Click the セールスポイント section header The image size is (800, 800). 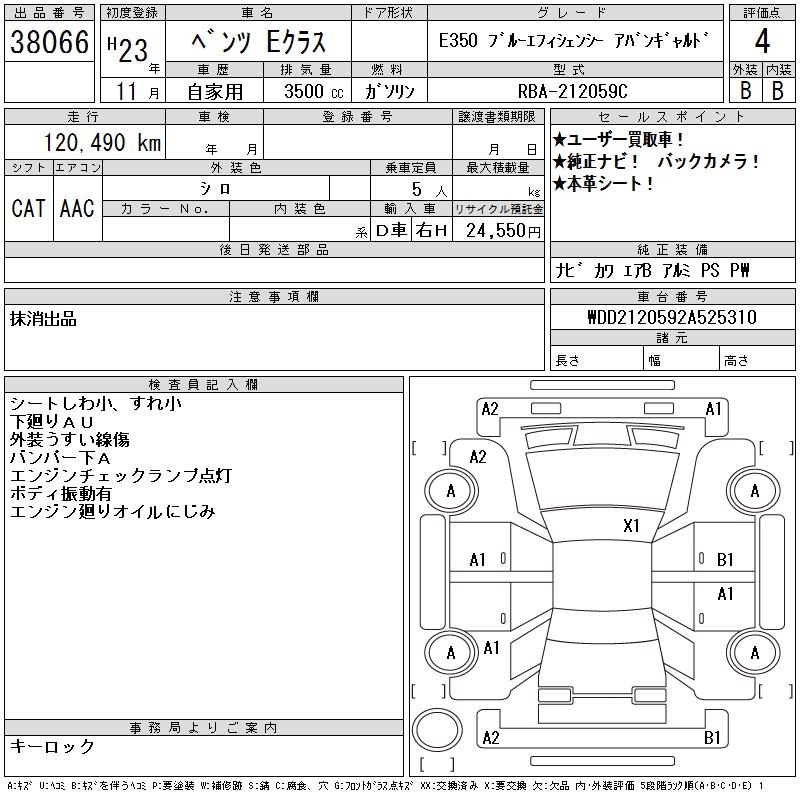pyautogui.click(x=672, y=117)
